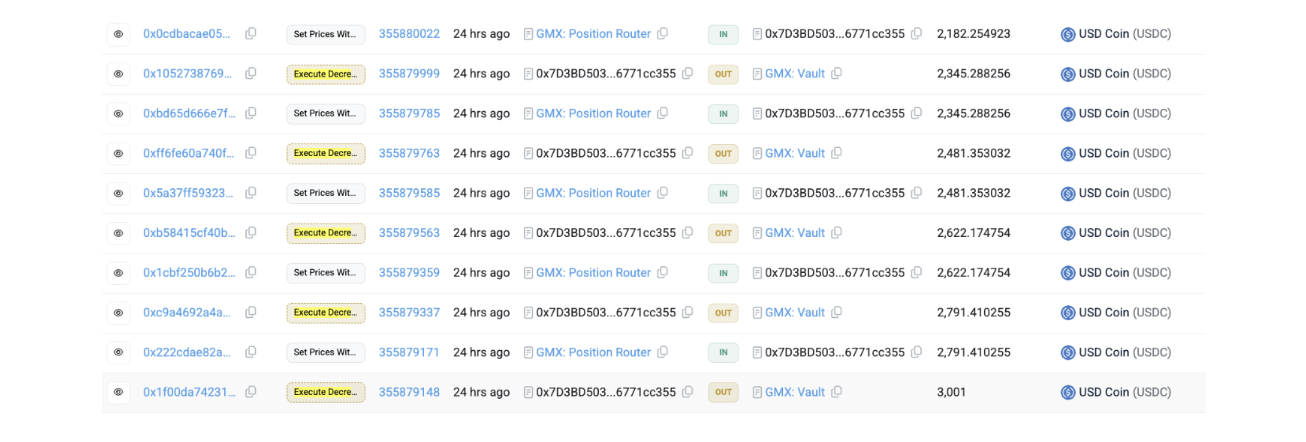Screen dimensions: 1306x442
Task: Open block 355879359
Action: [409, 273]
